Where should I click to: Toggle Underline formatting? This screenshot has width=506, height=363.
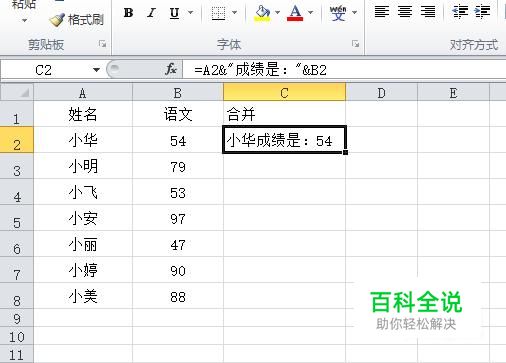(x=174, y=13)
